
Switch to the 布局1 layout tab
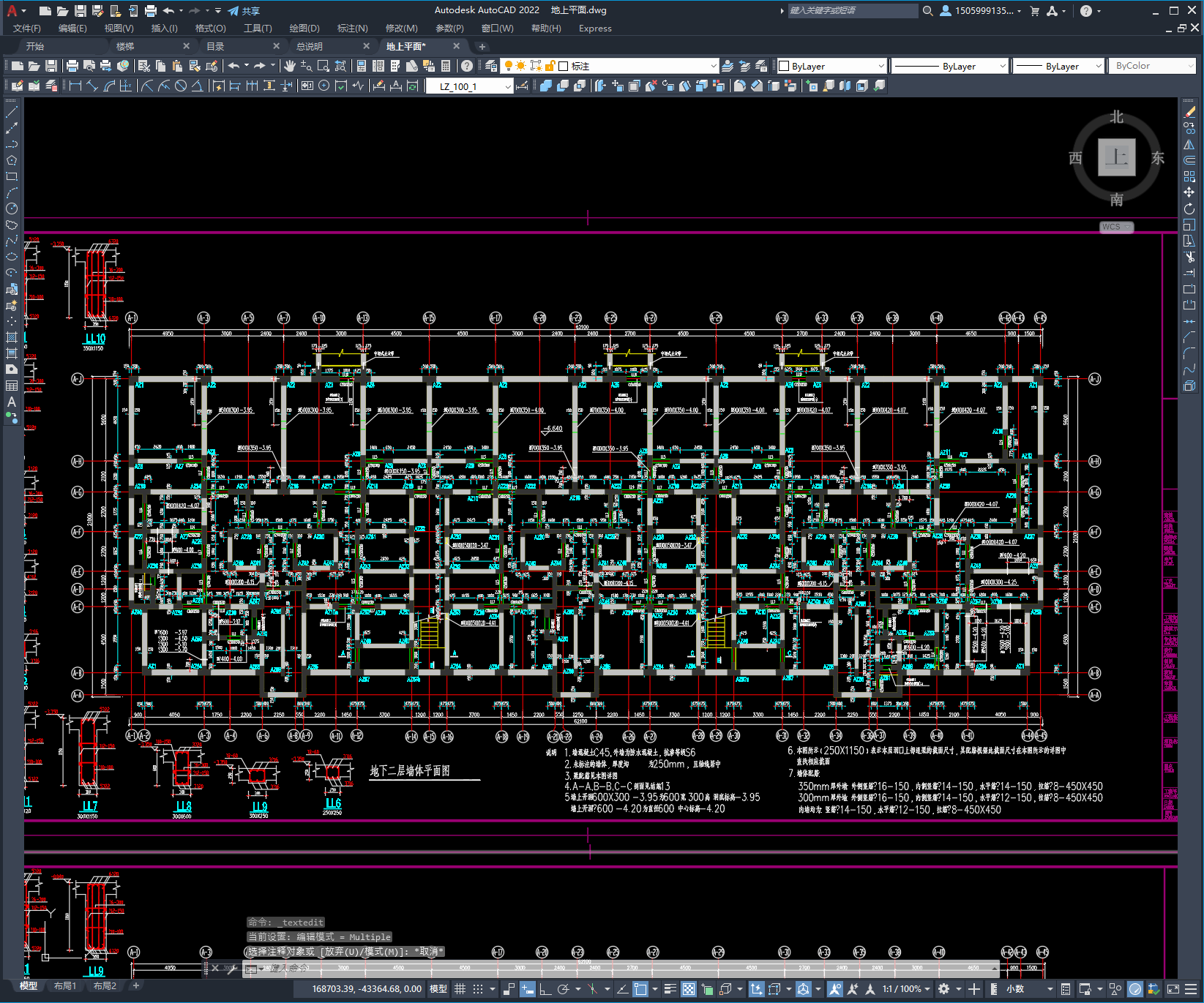(x=64, y=986)
